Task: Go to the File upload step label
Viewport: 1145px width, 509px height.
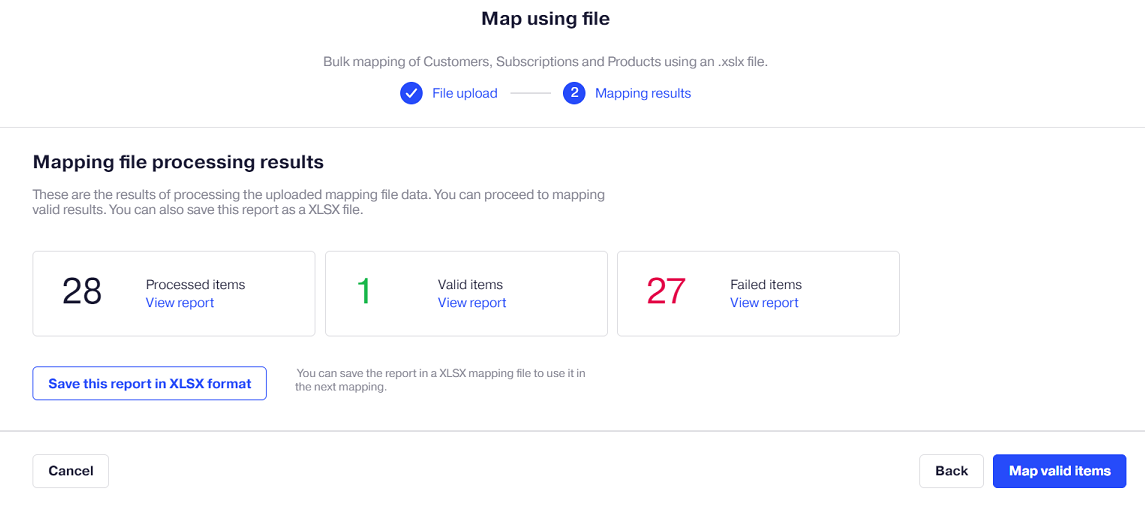Action: [x=464, y=93]
